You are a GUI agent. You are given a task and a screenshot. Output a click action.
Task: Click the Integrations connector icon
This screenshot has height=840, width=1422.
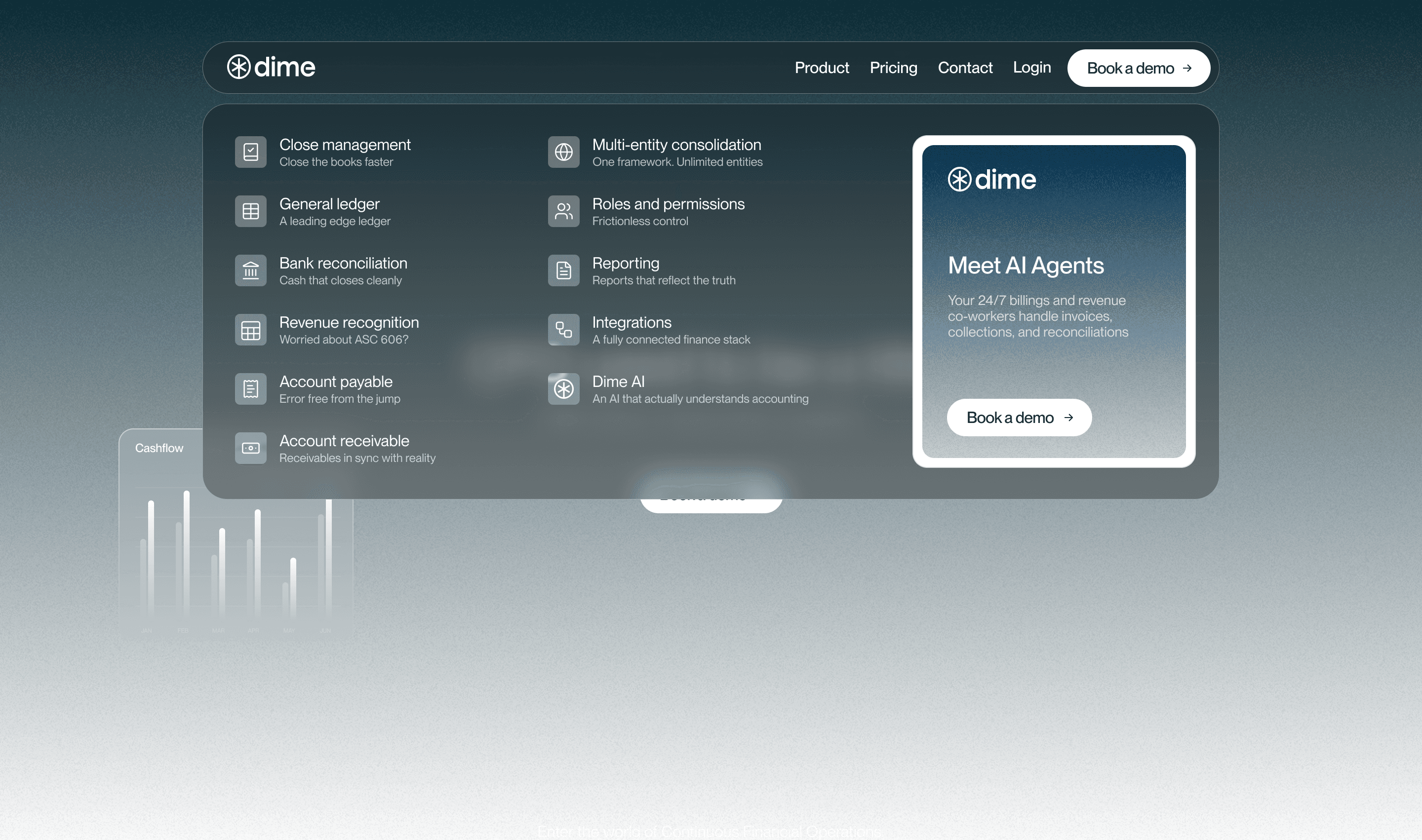(563, 329)
